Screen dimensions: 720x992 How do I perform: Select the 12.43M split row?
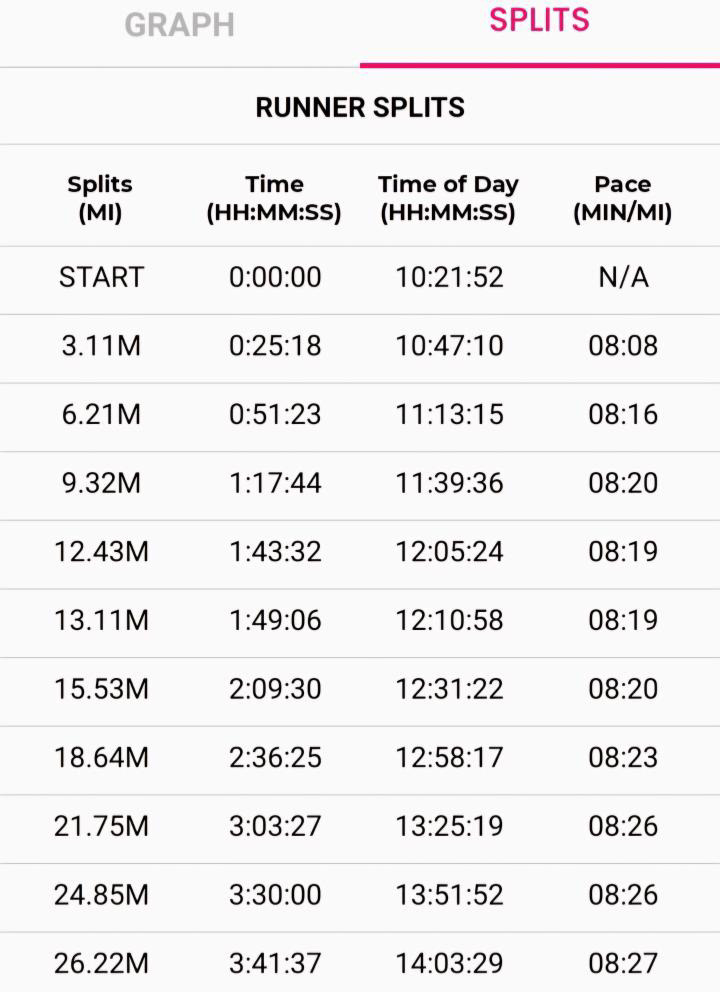[360, 552]
